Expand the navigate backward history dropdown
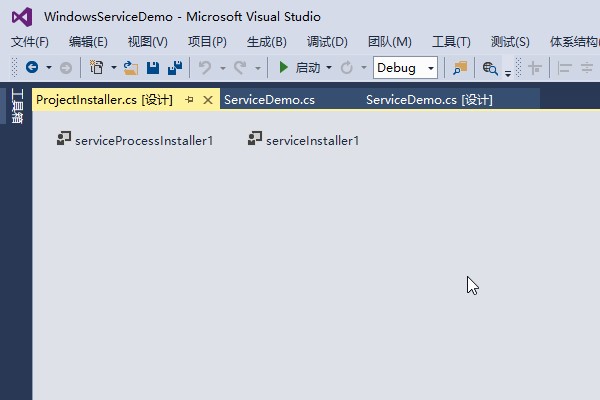This screenshot has width=600, height=400. pos(47,68)
